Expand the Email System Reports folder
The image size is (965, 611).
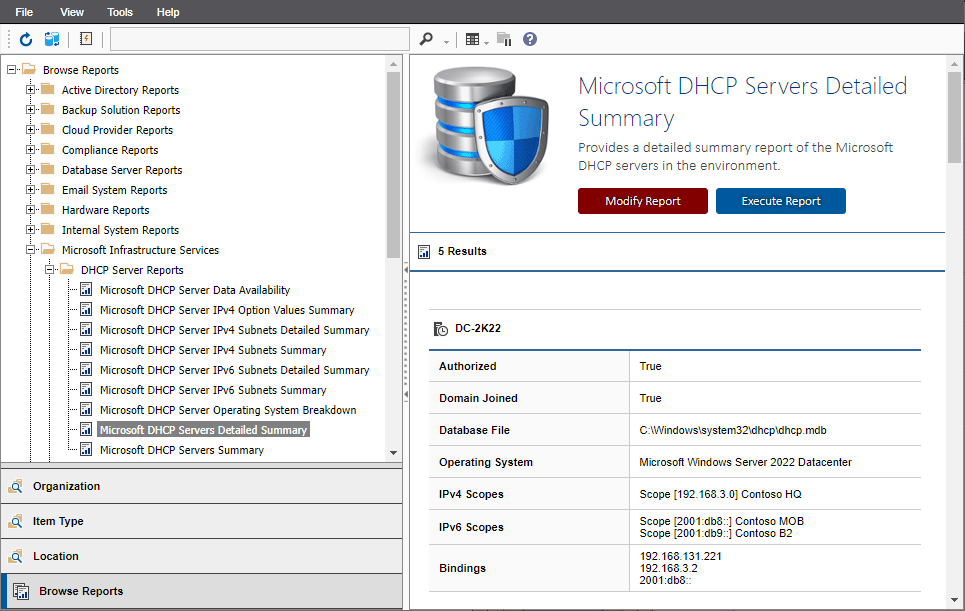30,190
